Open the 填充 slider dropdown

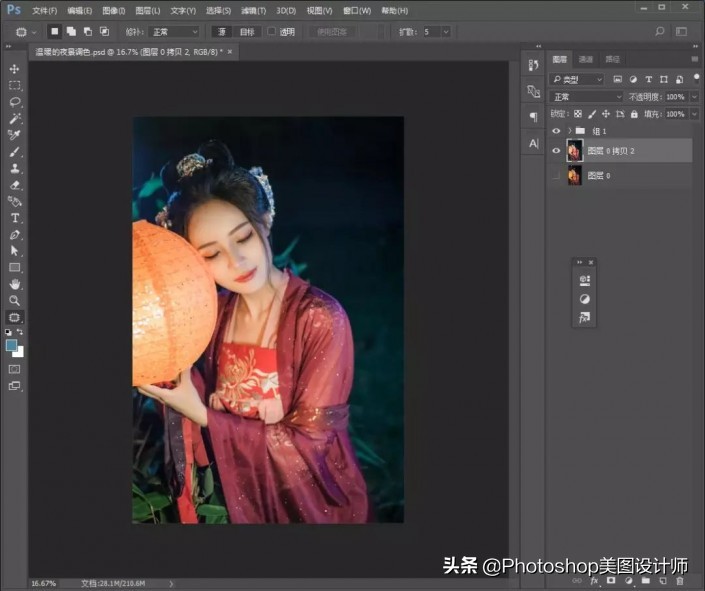coord(695,114)
